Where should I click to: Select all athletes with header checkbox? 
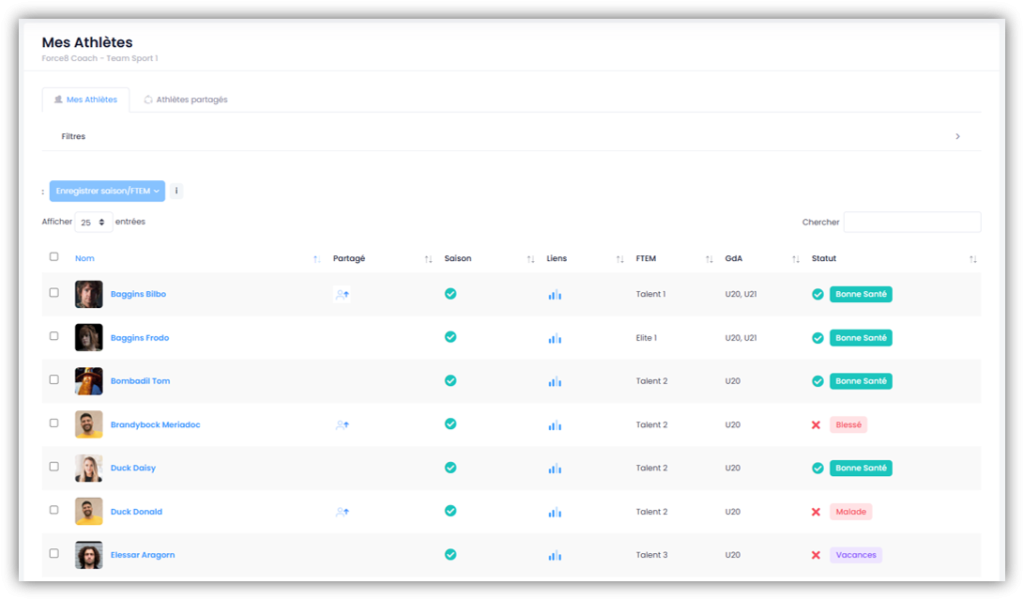point(54,257)
